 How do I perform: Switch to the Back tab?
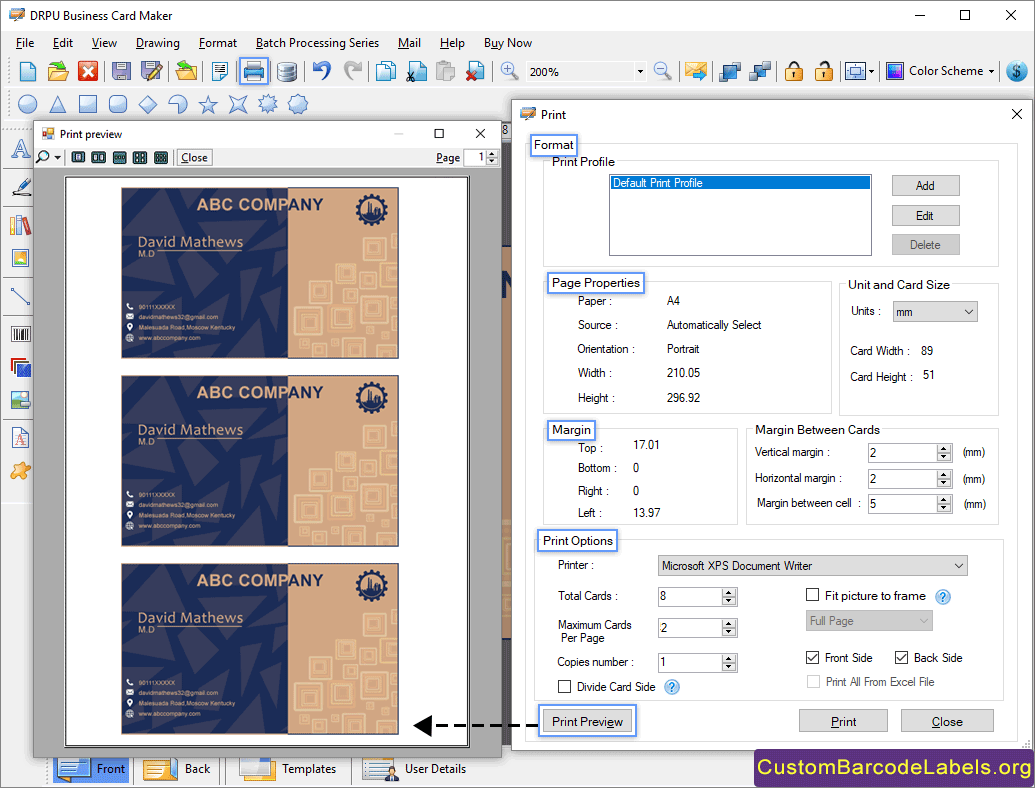click(177, 769)
